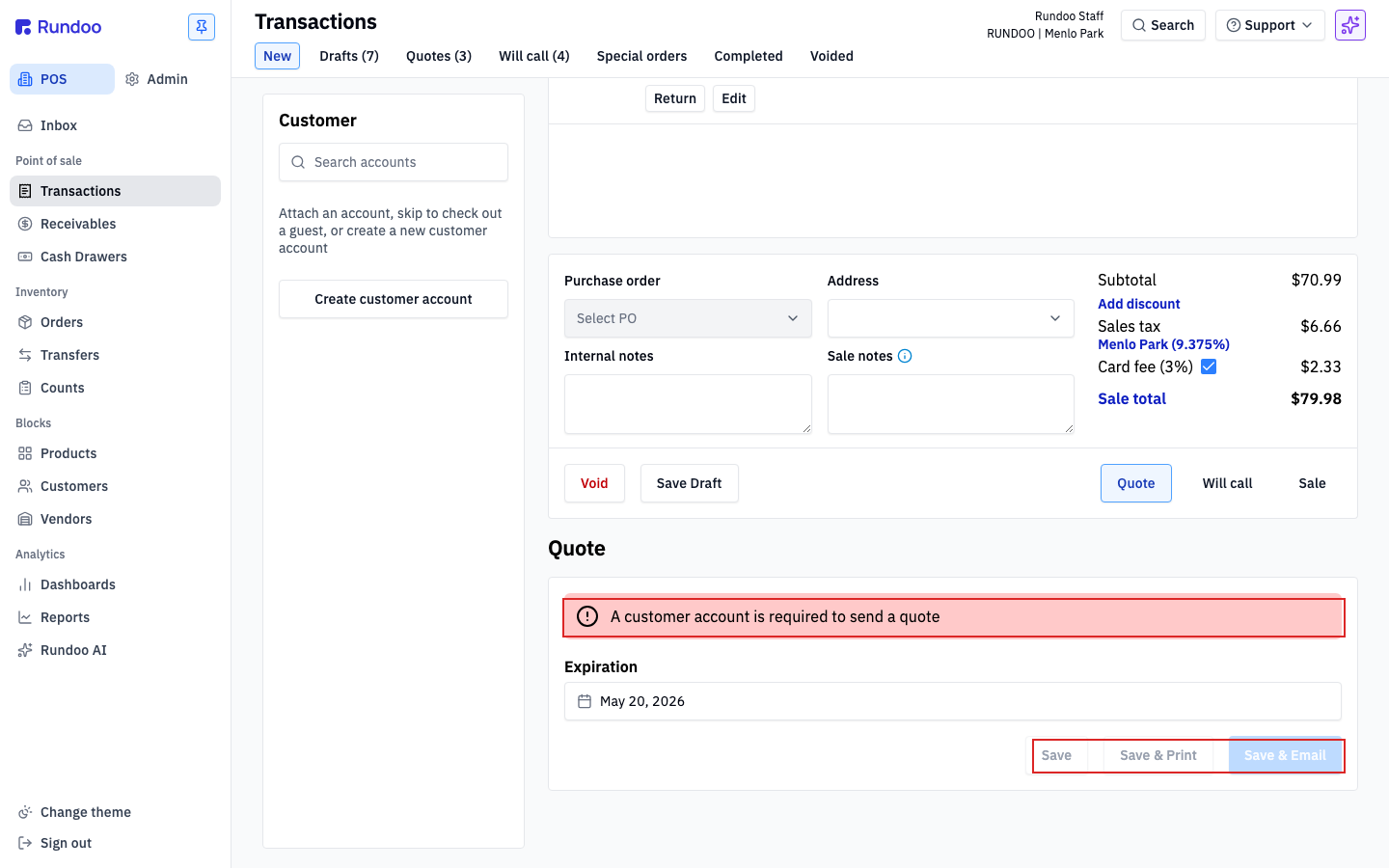This screenshot has width=1389, height=868.
Task: Click the Add discount link
Action: click(x=1138, y=304)
